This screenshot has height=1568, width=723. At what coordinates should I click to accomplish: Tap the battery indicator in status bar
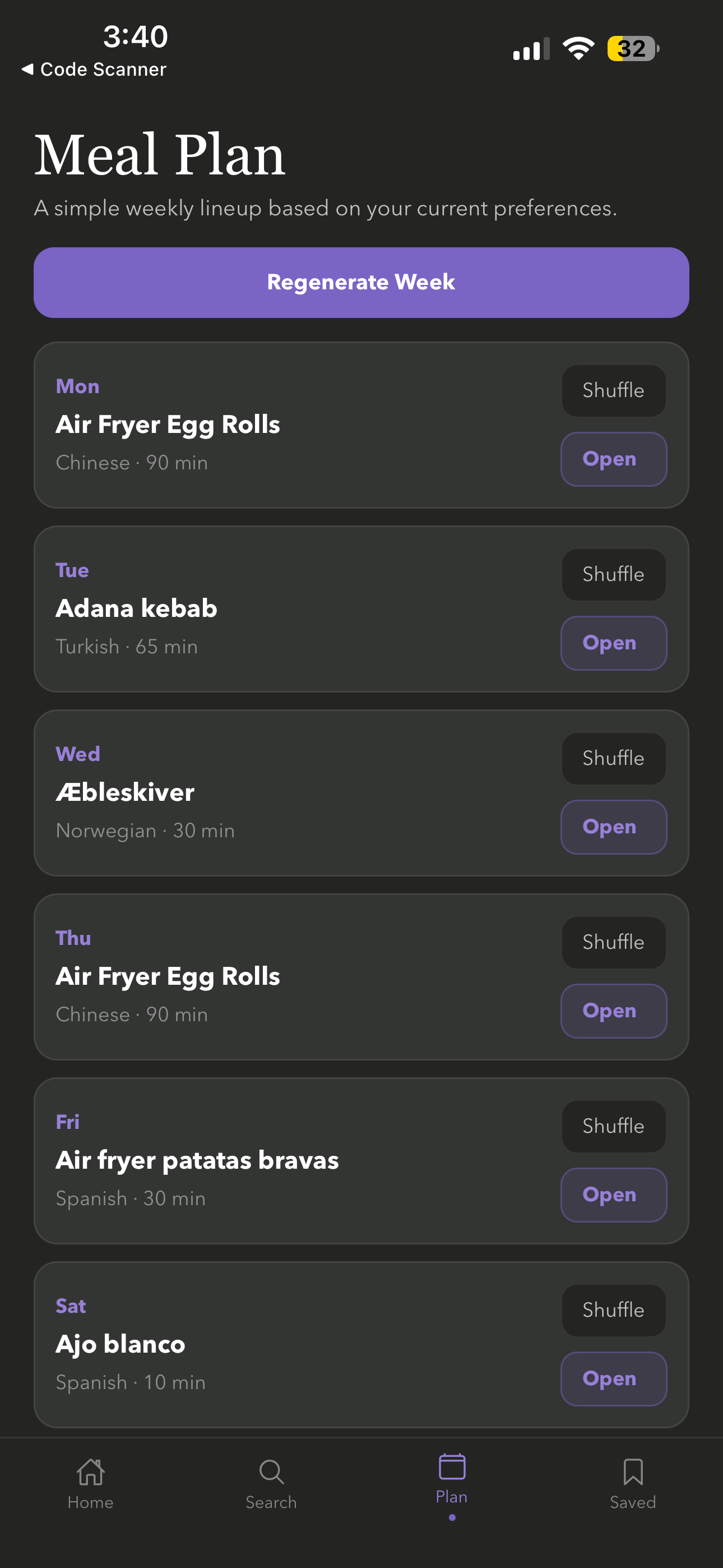tap(633, 49)
